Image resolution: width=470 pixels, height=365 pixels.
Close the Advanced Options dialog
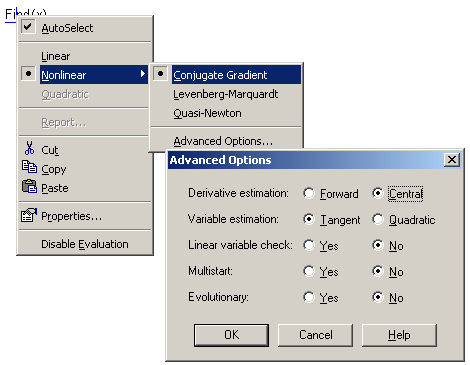tap(452, 160)
